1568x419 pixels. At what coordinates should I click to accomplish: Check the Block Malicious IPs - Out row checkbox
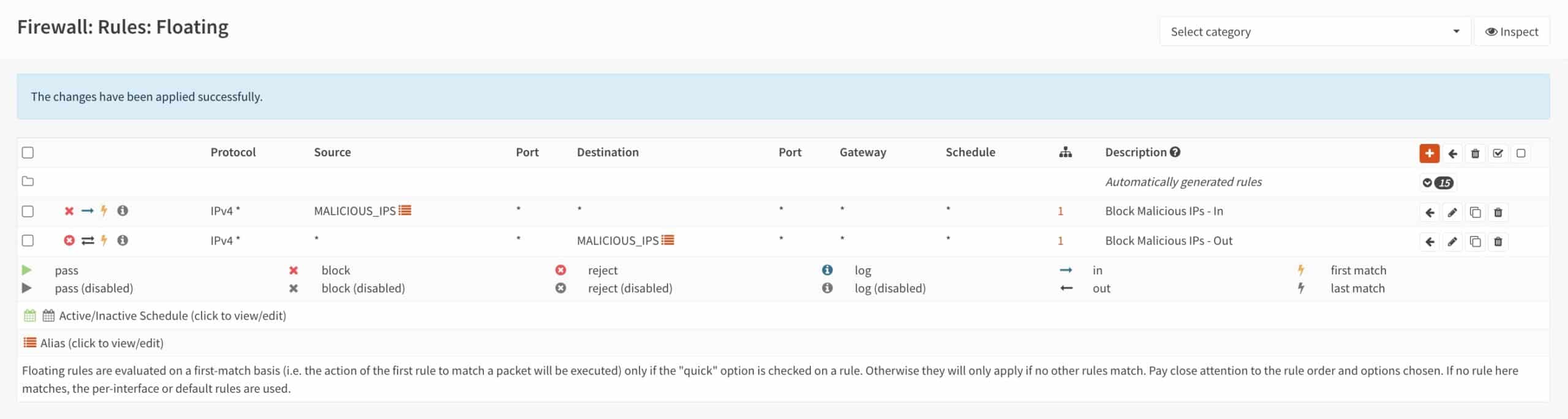tap(28, 241)
